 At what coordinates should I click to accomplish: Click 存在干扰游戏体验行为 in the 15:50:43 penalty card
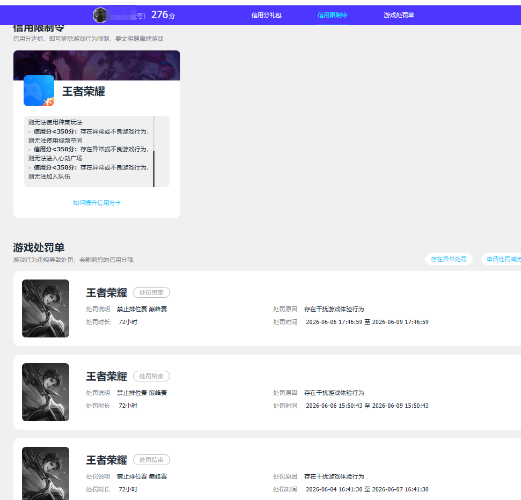click(334, 393)
